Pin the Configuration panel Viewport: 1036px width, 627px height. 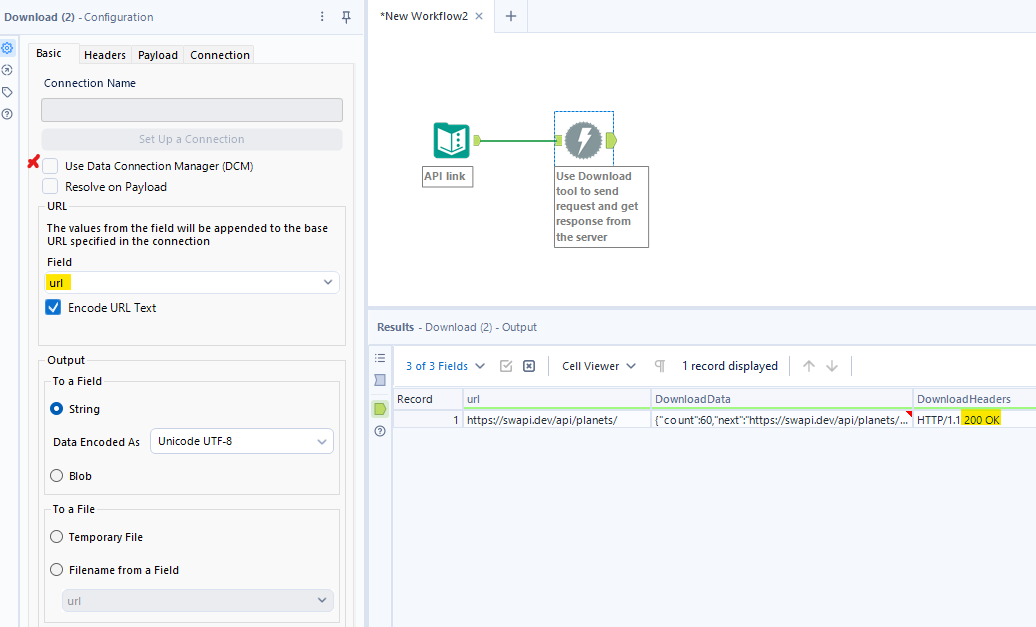346,17
